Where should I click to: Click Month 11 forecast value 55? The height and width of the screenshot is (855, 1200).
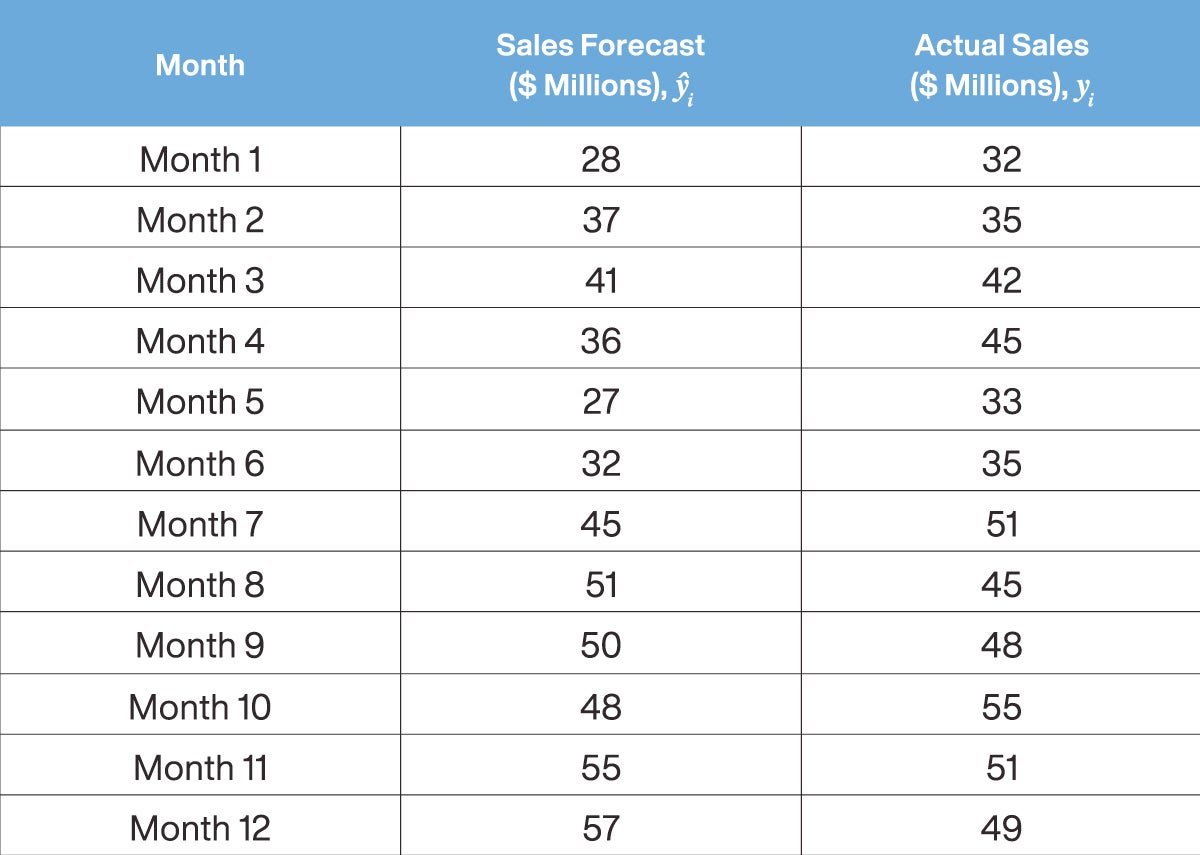[600, 768]
